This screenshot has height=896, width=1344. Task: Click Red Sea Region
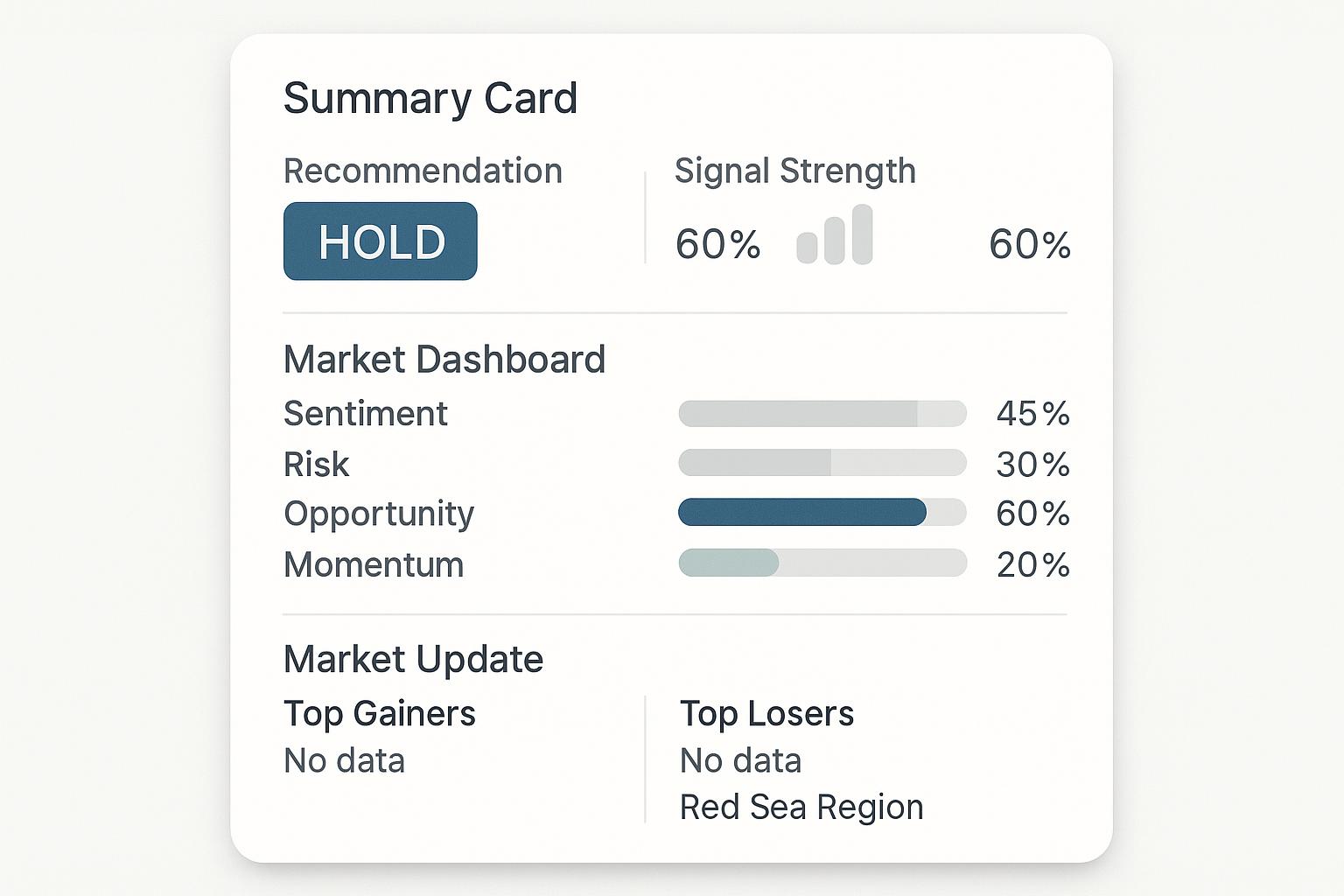[x=801, y=807]
